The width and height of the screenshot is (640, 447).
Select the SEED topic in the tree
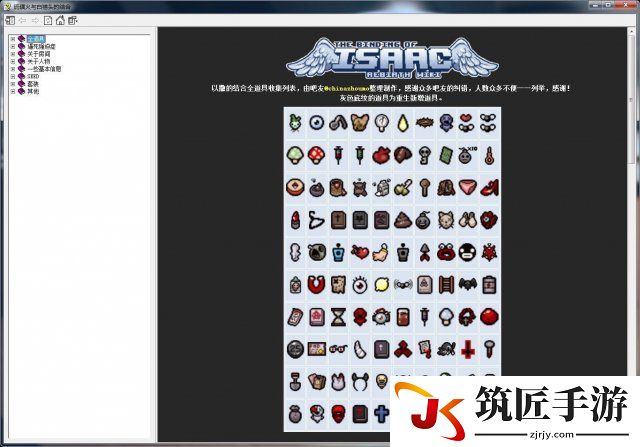click(x=33, y=76)
